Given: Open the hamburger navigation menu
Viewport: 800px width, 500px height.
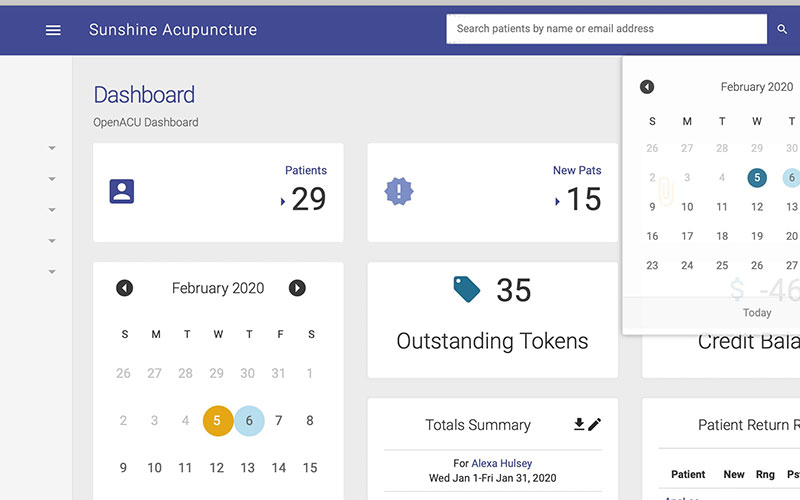Looking at the screenshot, I should click(x=53, y=30).
